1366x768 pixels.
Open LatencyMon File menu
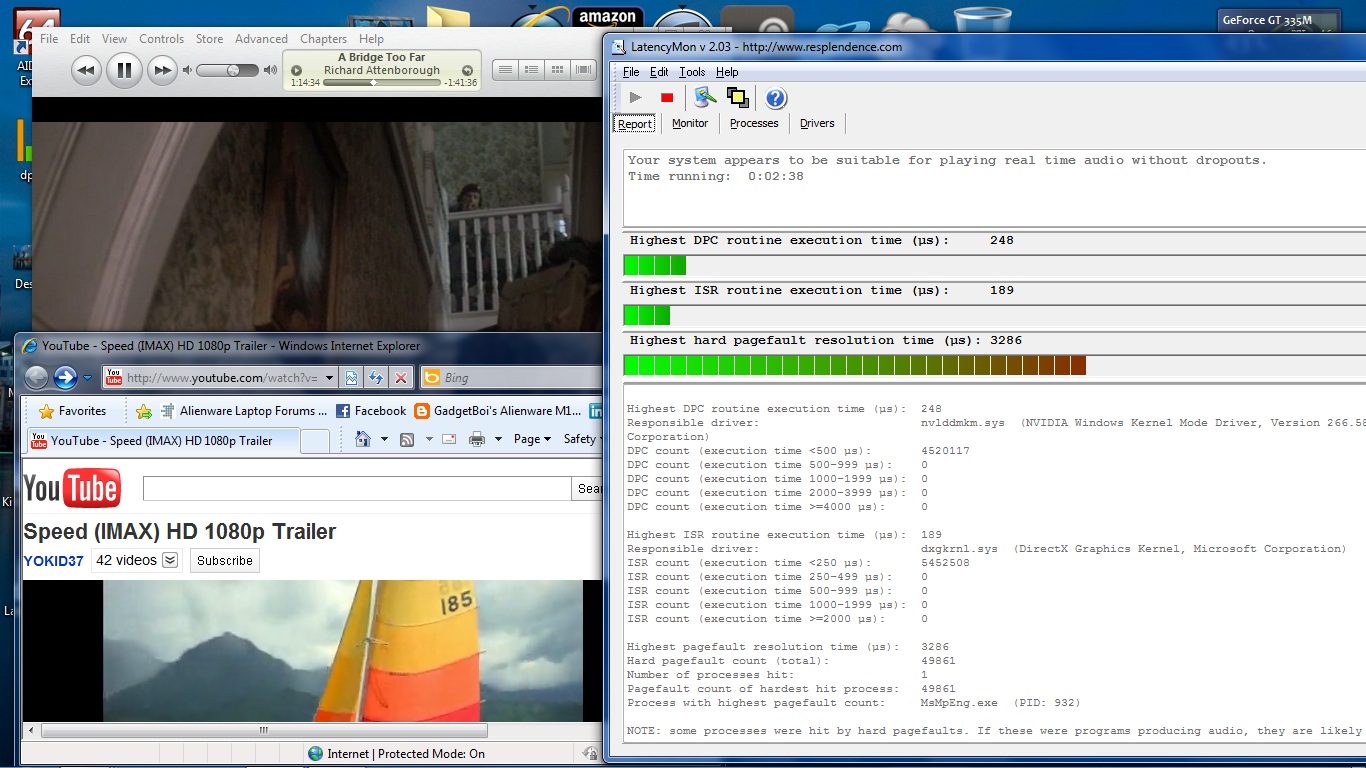click(x=631, y=72)
